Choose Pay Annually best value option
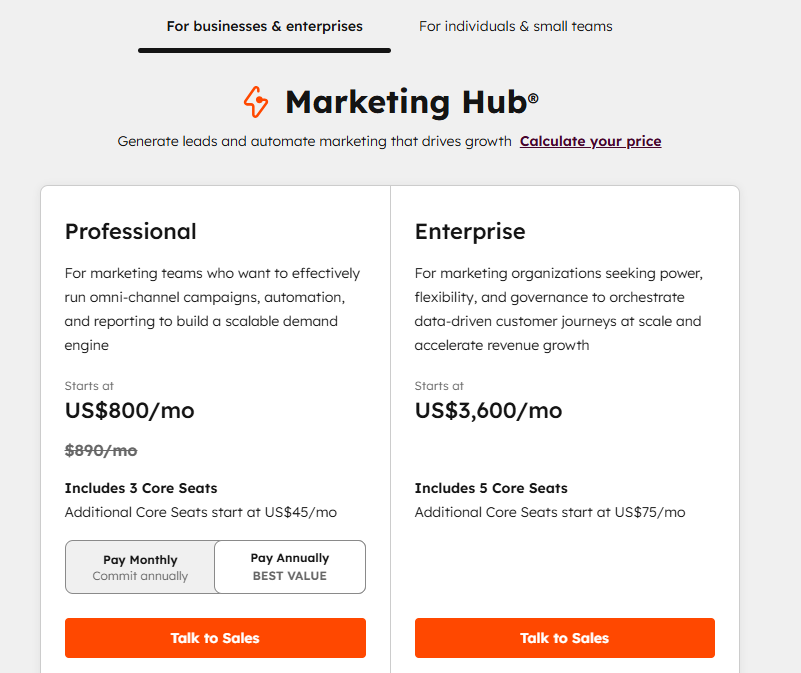 pyautogui.click(x=290, y=567)
